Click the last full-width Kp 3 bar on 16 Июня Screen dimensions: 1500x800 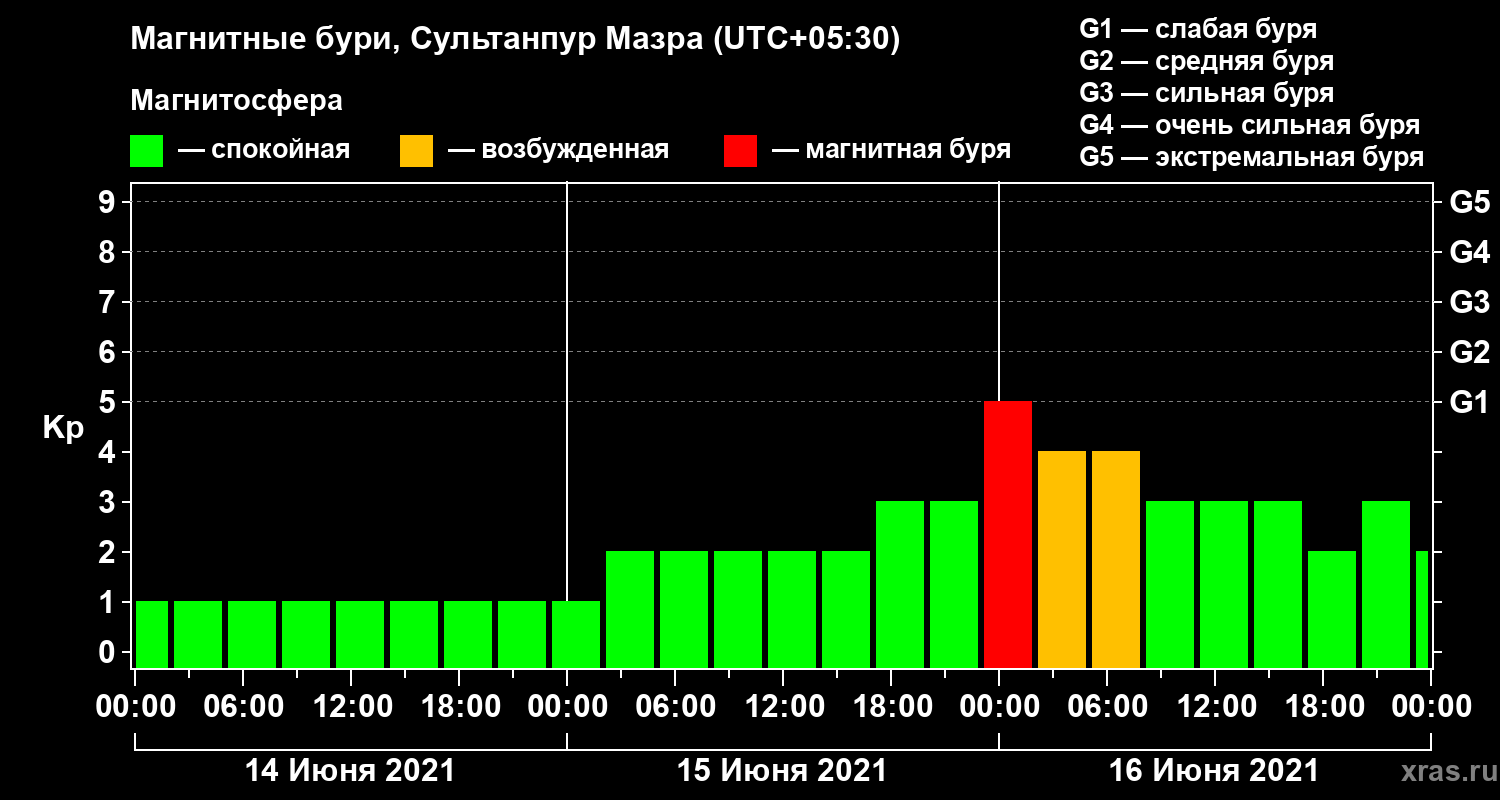[1386, 584]
